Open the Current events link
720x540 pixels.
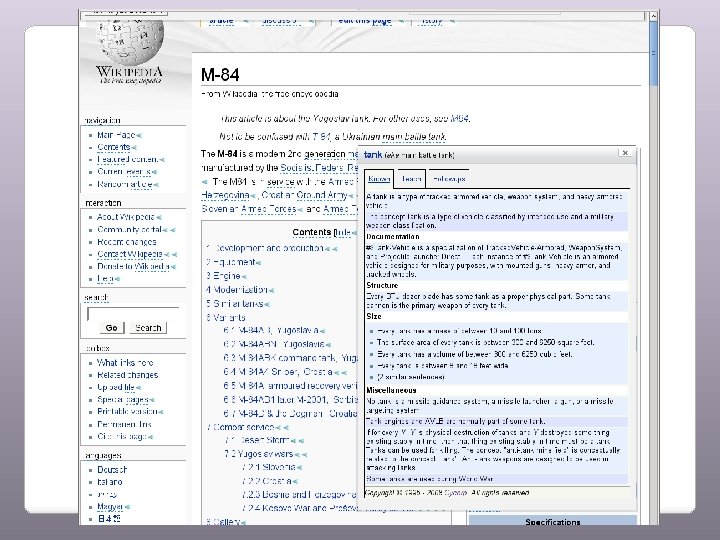click(124, 172)
